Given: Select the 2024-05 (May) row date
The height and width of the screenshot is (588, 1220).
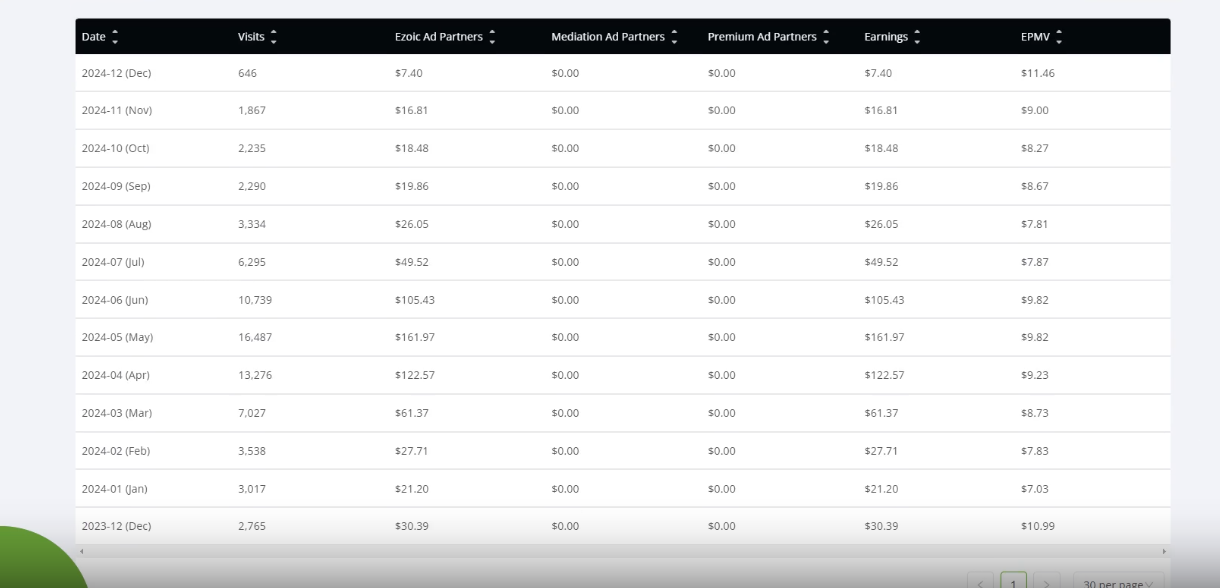Looking at the screenshot, I should point(117,337).
